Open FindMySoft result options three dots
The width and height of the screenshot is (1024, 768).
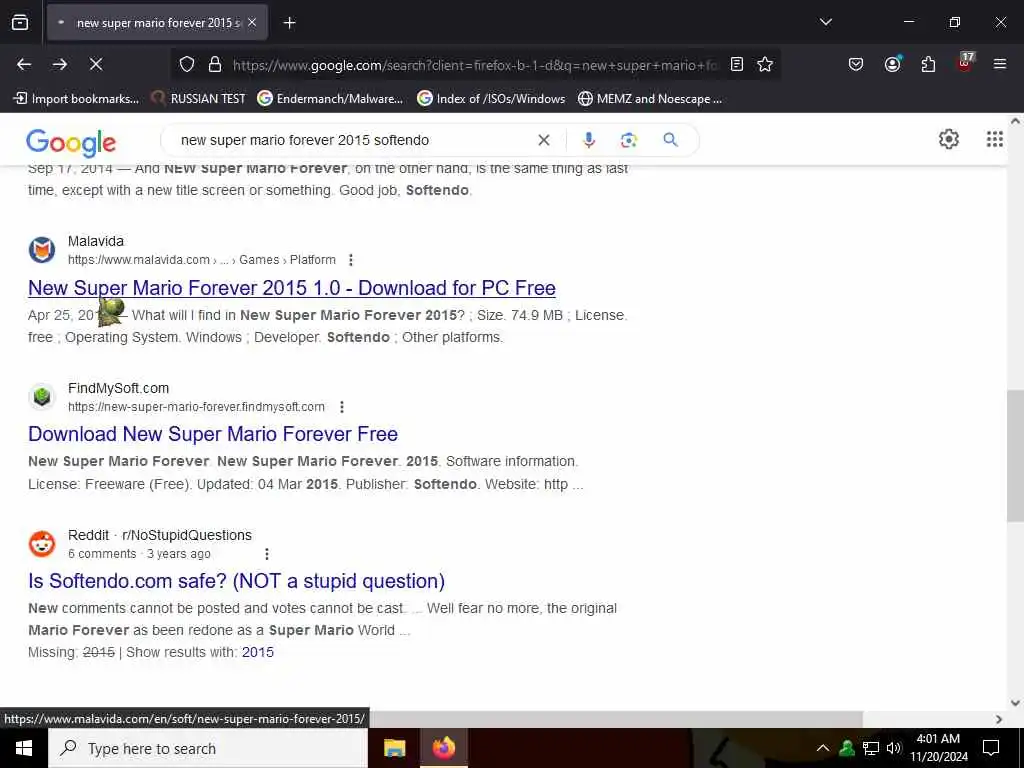(342, 407)
